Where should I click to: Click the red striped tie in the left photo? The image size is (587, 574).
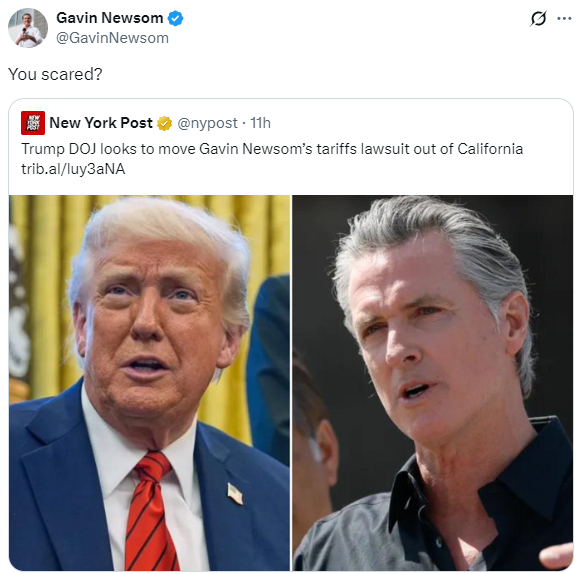[150, 513]
